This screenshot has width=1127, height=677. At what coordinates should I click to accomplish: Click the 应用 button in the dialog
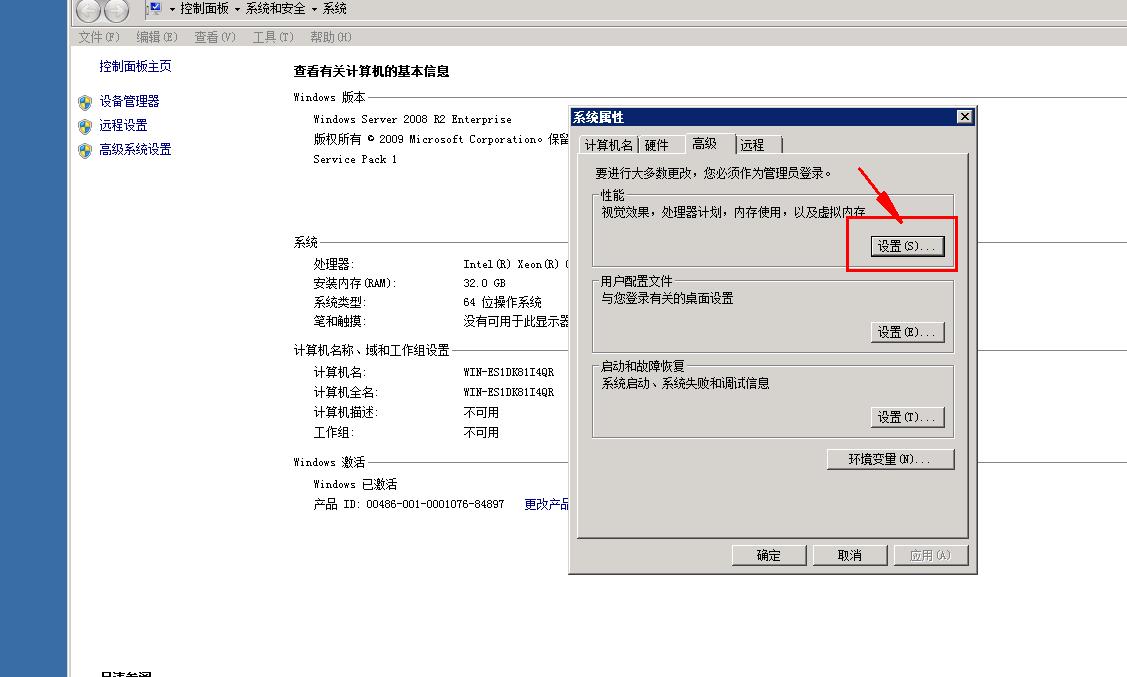pos(930,555)
